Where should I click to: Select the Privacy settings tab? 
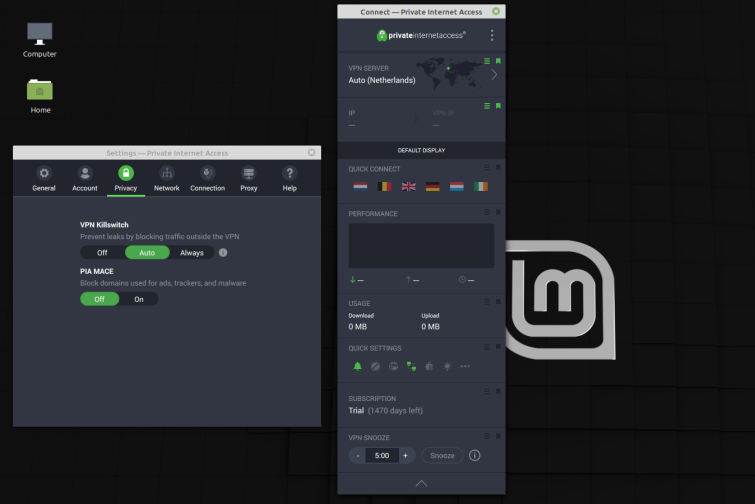[126, 179]
